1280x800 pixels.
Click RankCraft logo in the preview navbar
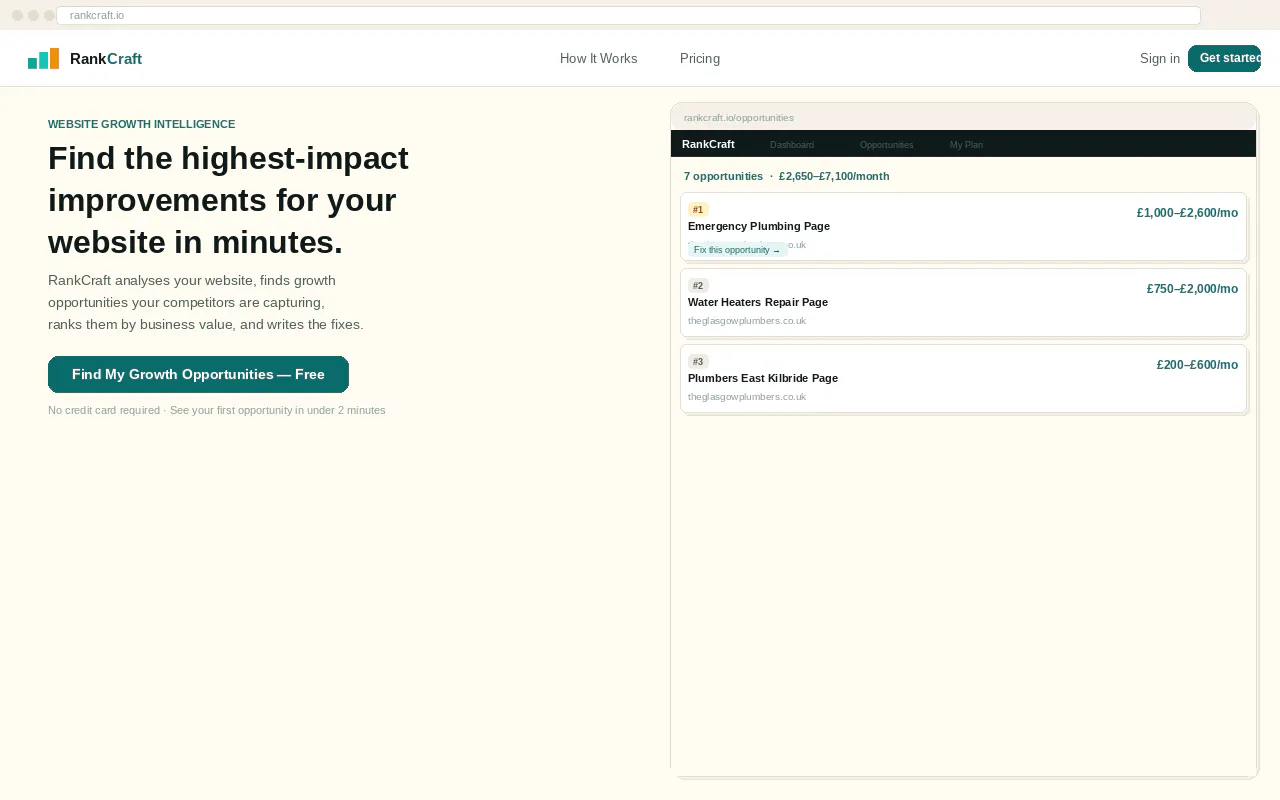coord(708,144)
